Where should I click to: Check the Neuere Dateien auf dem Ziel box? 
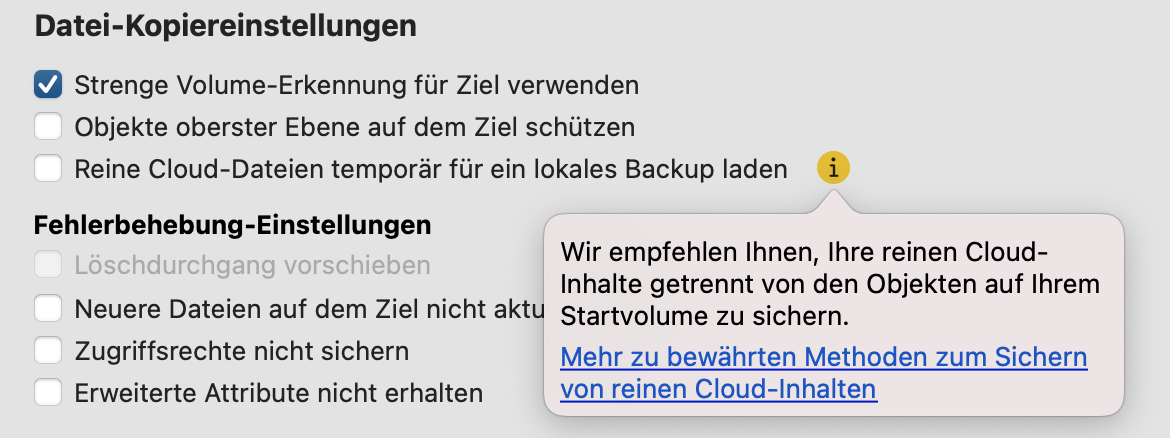coord(48,309)
